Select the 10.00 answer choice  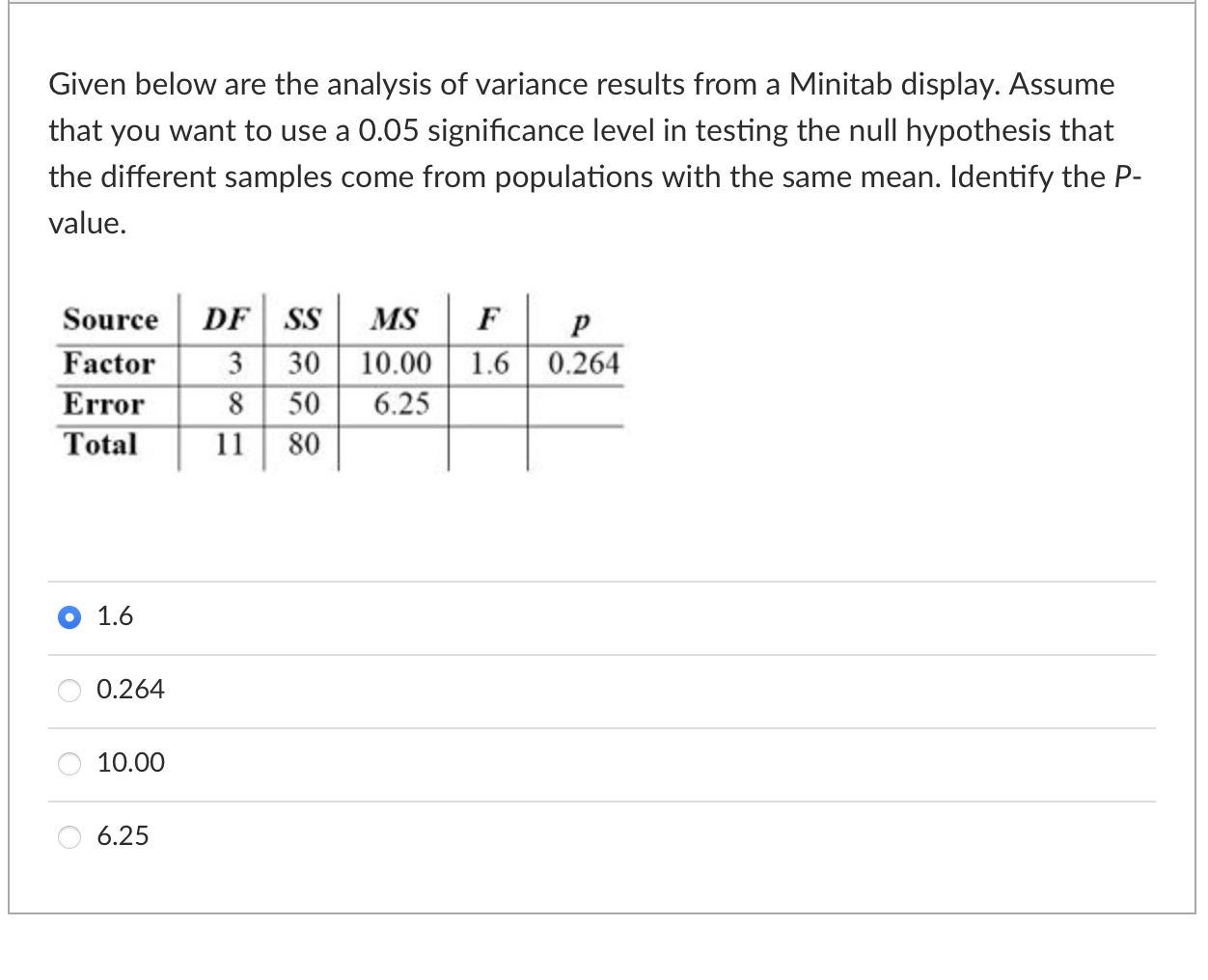69,763
